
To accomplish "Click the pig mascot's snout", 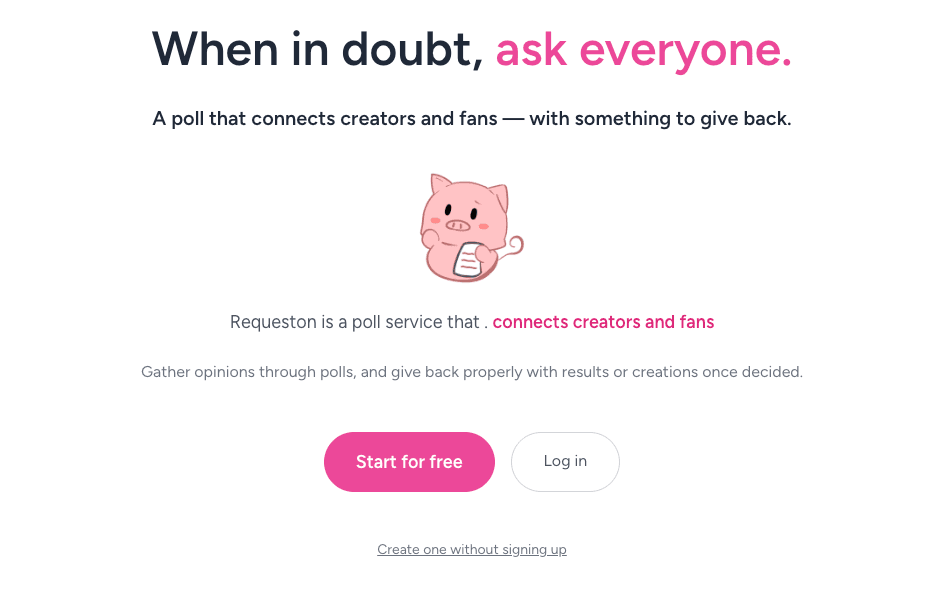I will point(457,226).
